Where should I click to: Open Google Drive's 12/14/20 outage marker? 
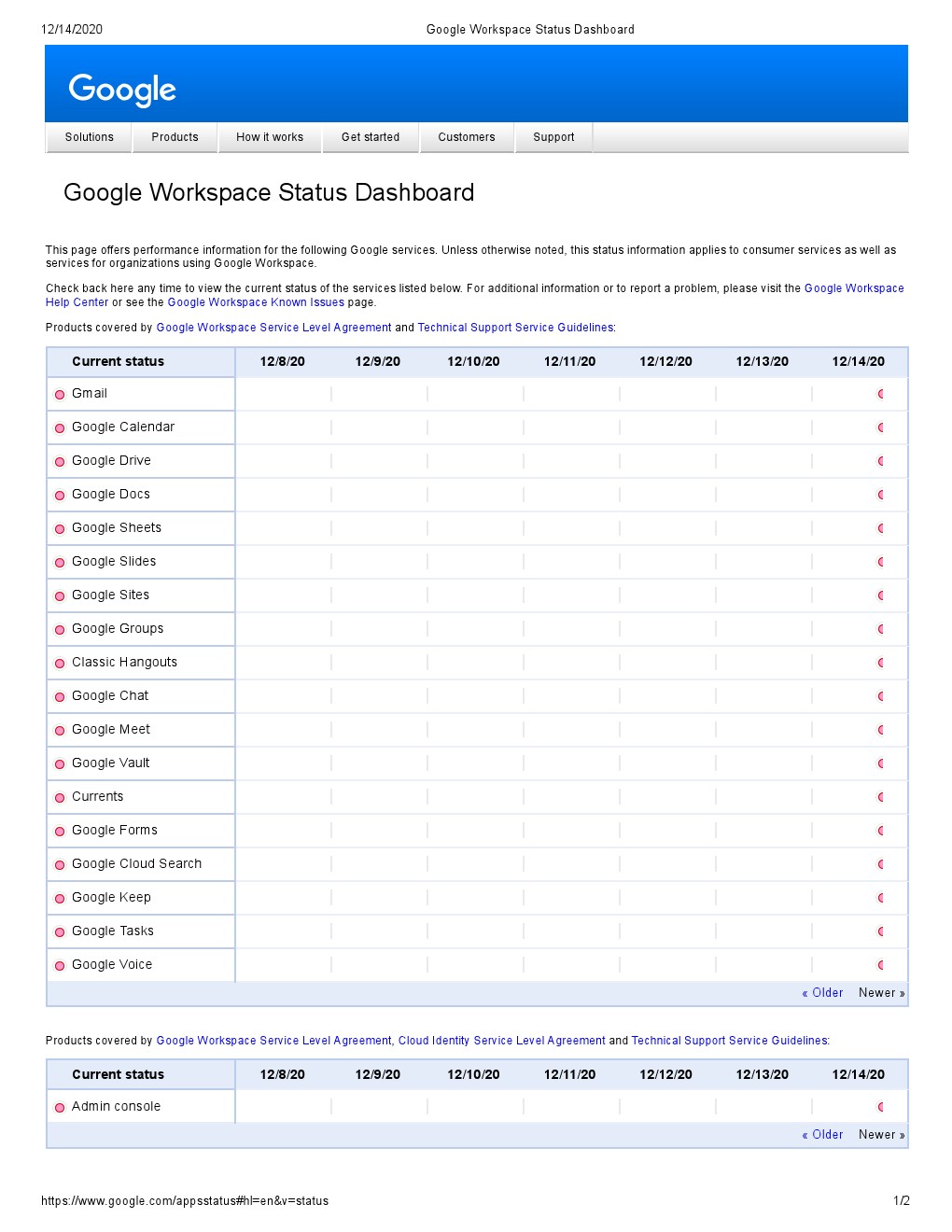point(881,461)
